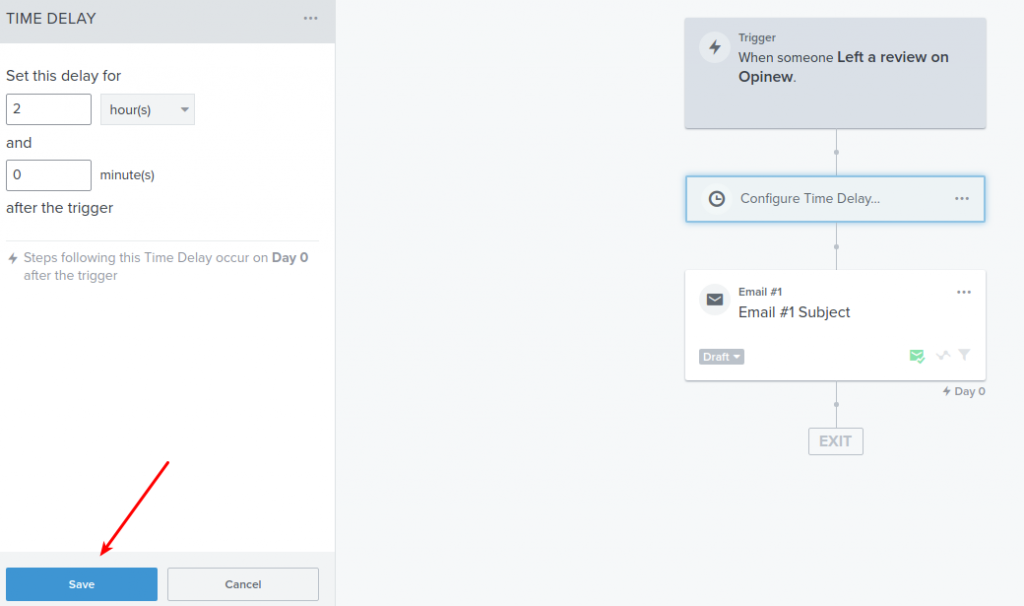This screenshot has width=1024, height=606.
Task: Save the time delay settings
Action: (x=82, y=584)
